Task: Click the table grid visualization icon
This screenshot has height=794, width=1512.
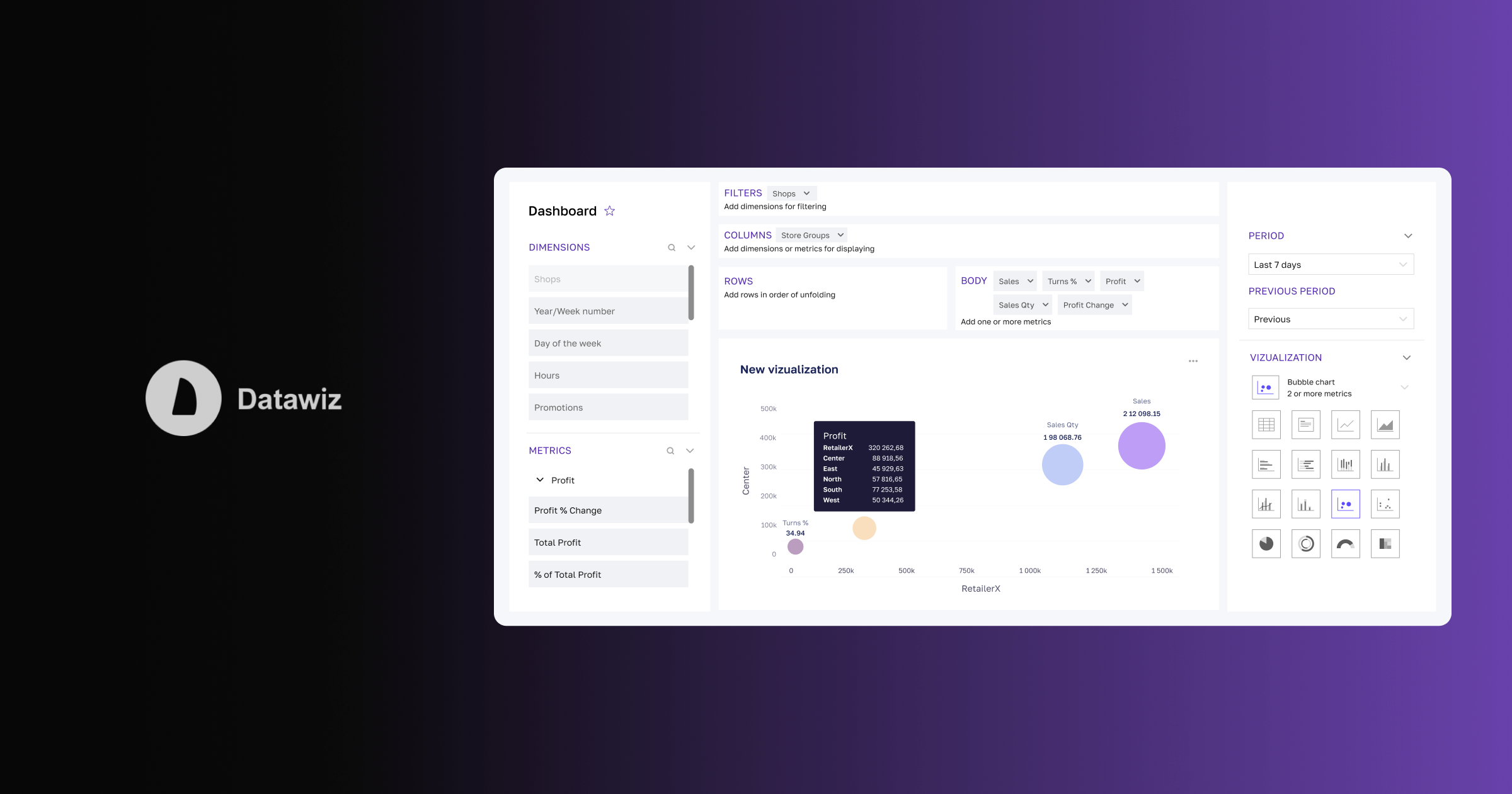Action: (x=1266, y=424)
